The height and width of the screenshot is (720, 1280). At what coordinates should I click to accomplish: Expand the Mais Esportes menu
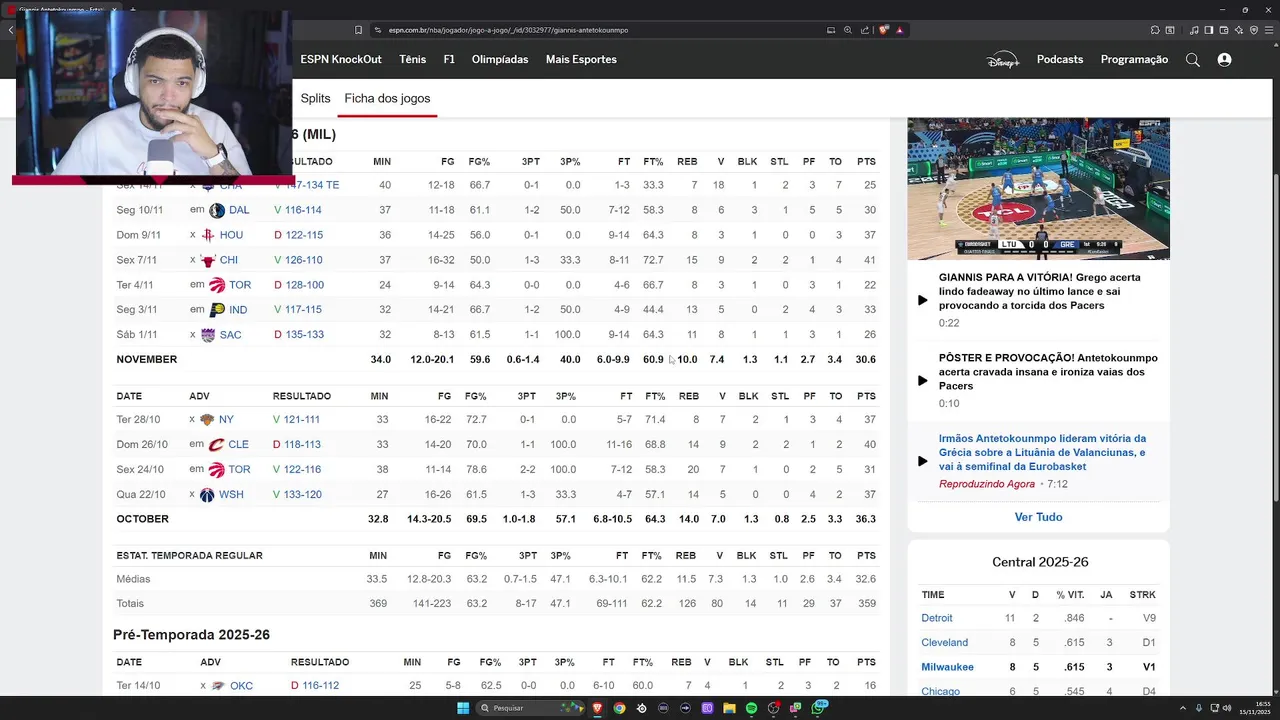pyautogui.click(x=581, y=60)
